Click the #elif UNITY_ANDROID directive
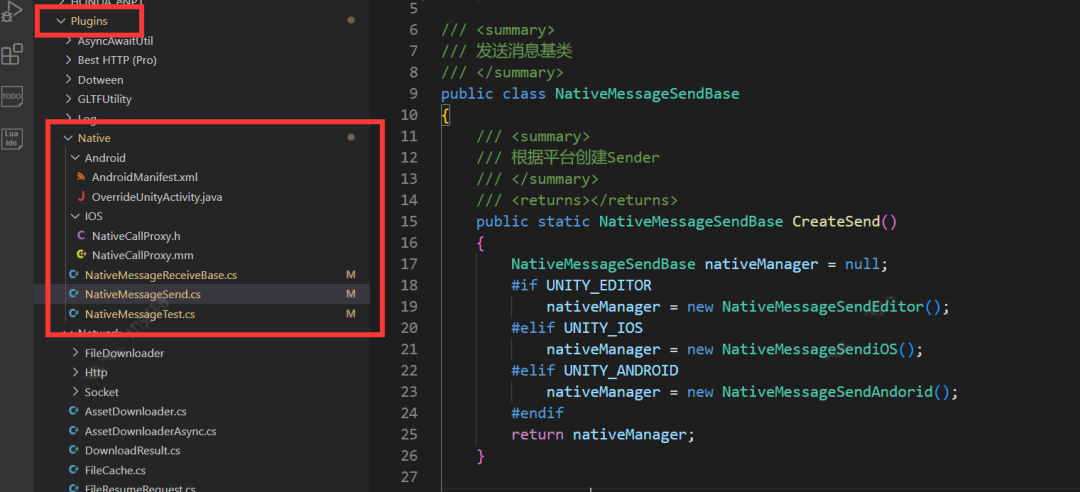 pyautogui.click(x=594, y=371)
